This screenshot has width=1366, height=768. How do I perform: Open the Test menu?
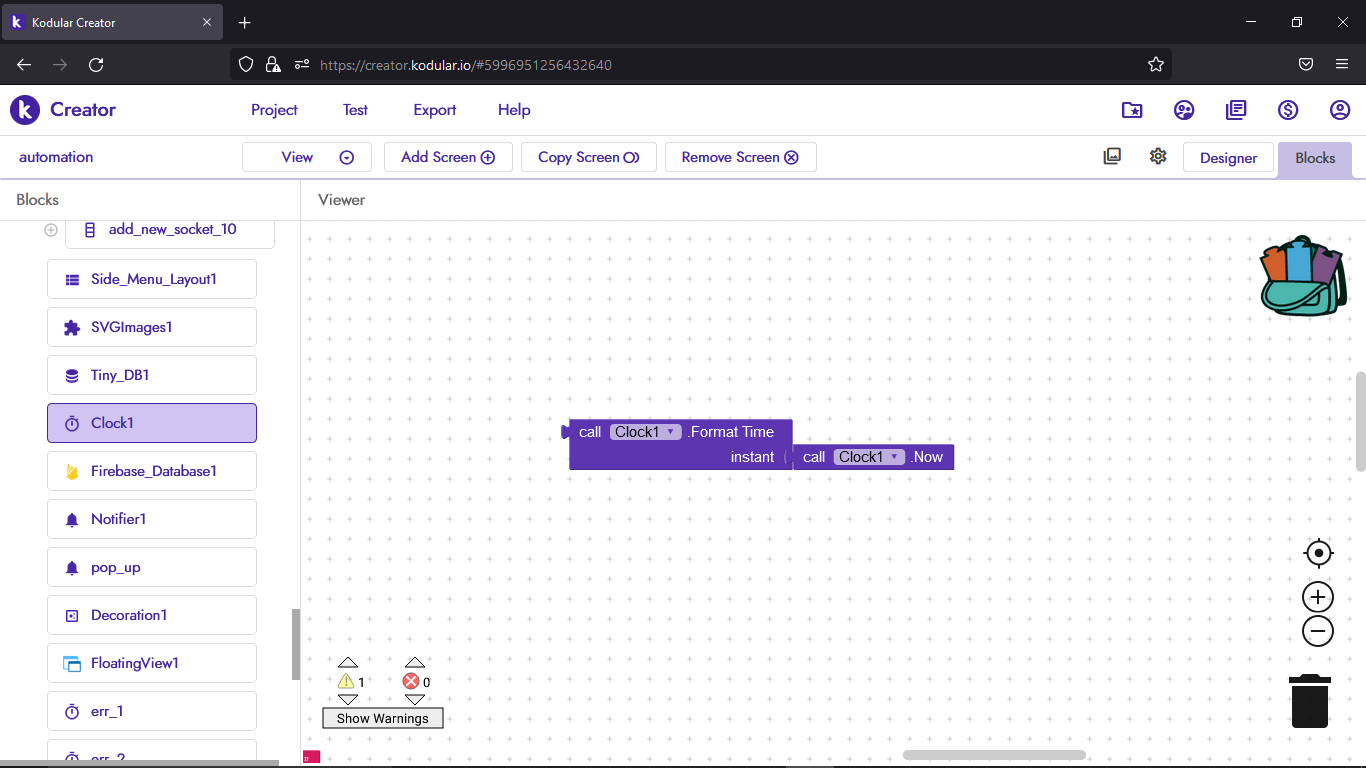pos(355,110)
